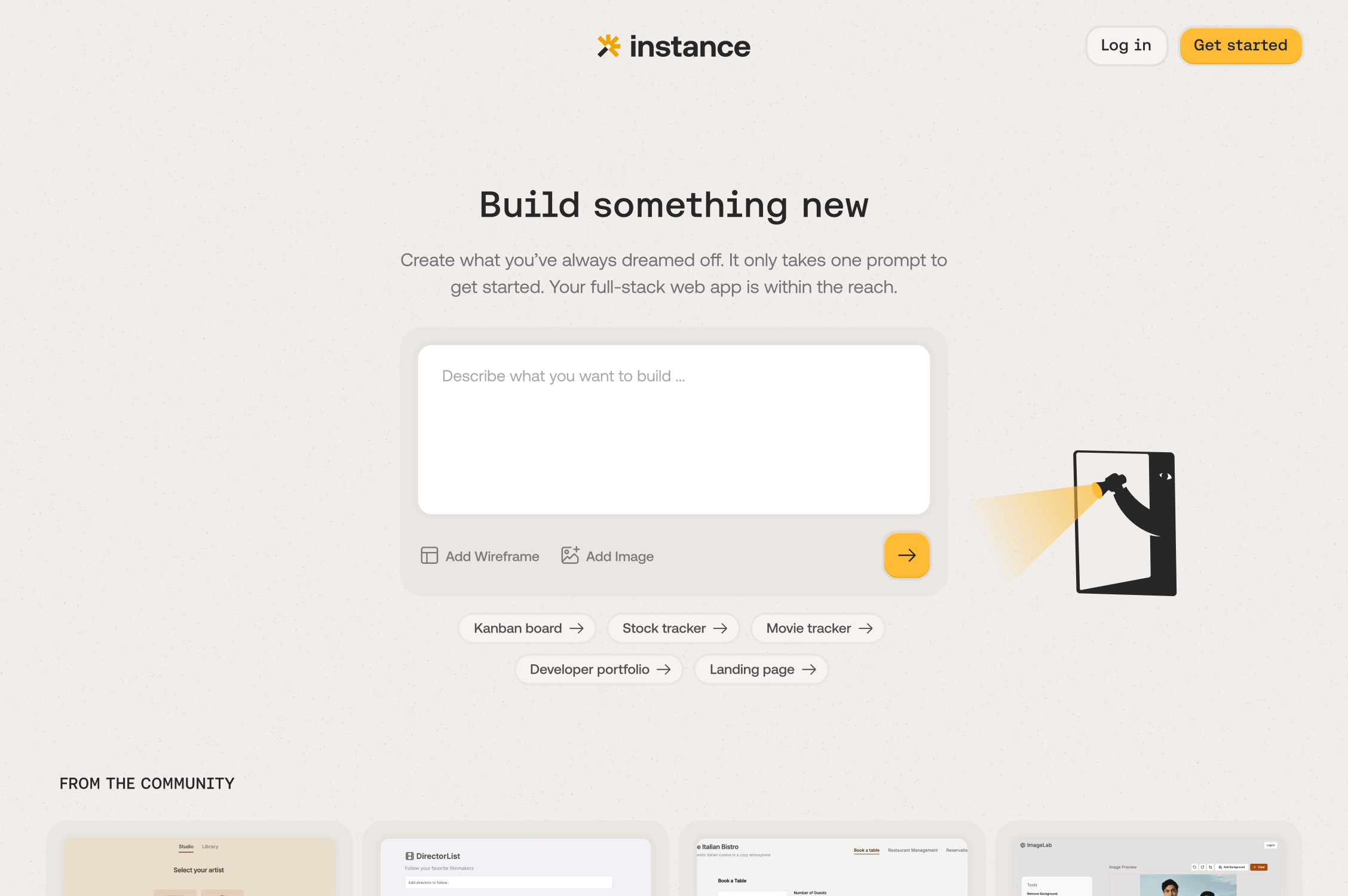Choose the Developer portfolio suggestion
This screenshot has height=896, width=1348.
[599, 670]
